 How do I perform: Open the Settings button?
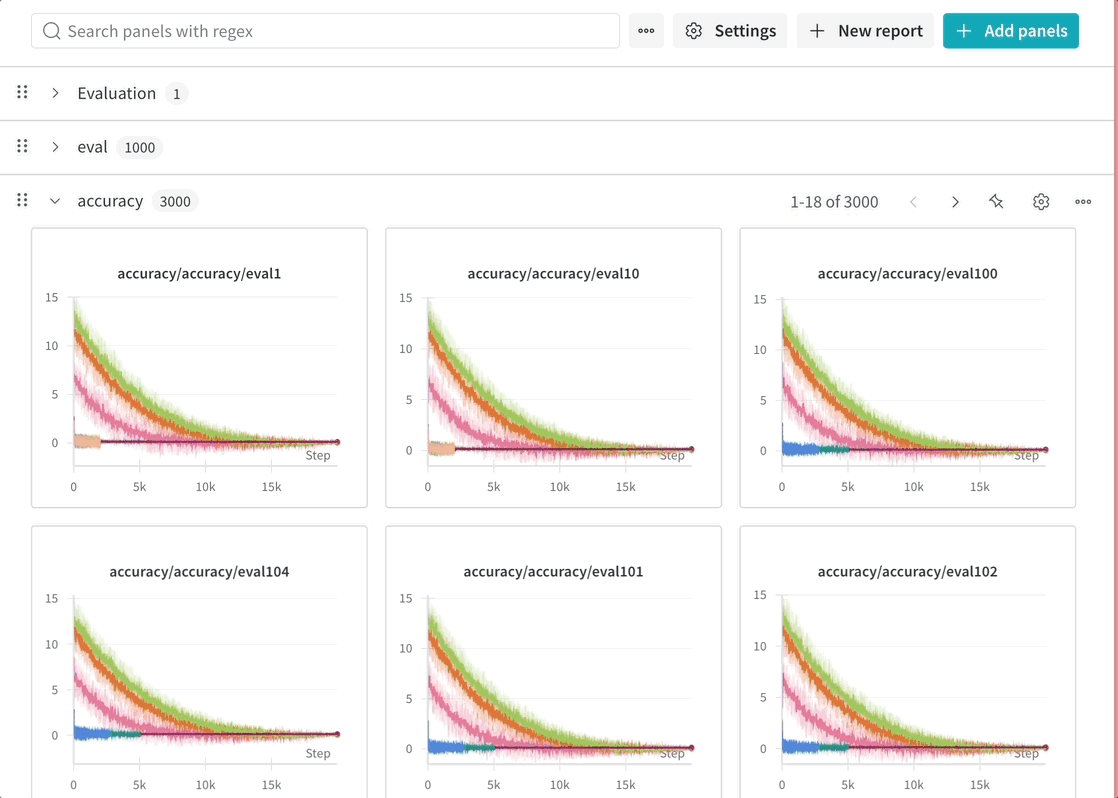(x=730, y=31)
